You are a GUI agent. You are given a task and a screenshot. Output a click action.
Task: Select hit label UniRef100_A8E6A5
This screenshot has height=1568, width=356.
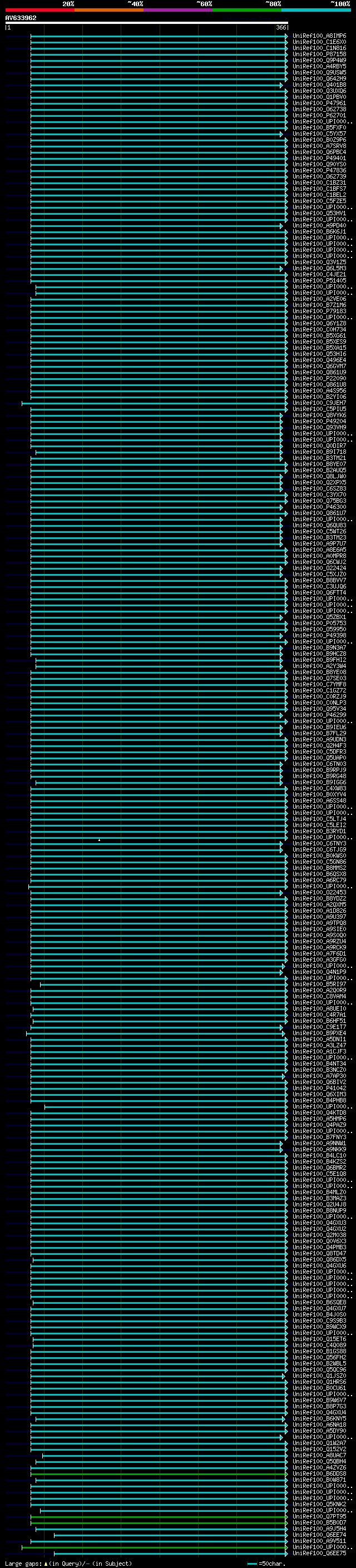(319, 550)
